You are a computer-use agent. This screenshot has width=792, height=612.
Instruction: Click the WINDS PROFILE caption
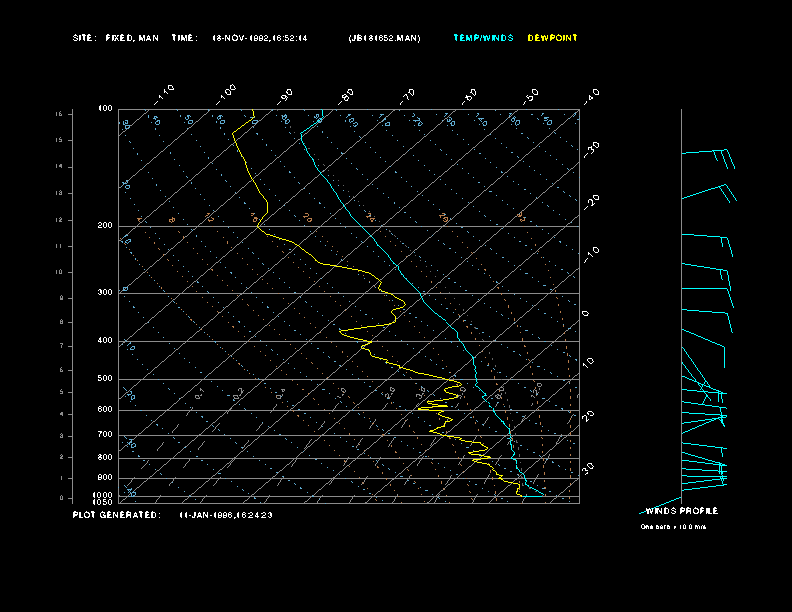click(681, 511)
